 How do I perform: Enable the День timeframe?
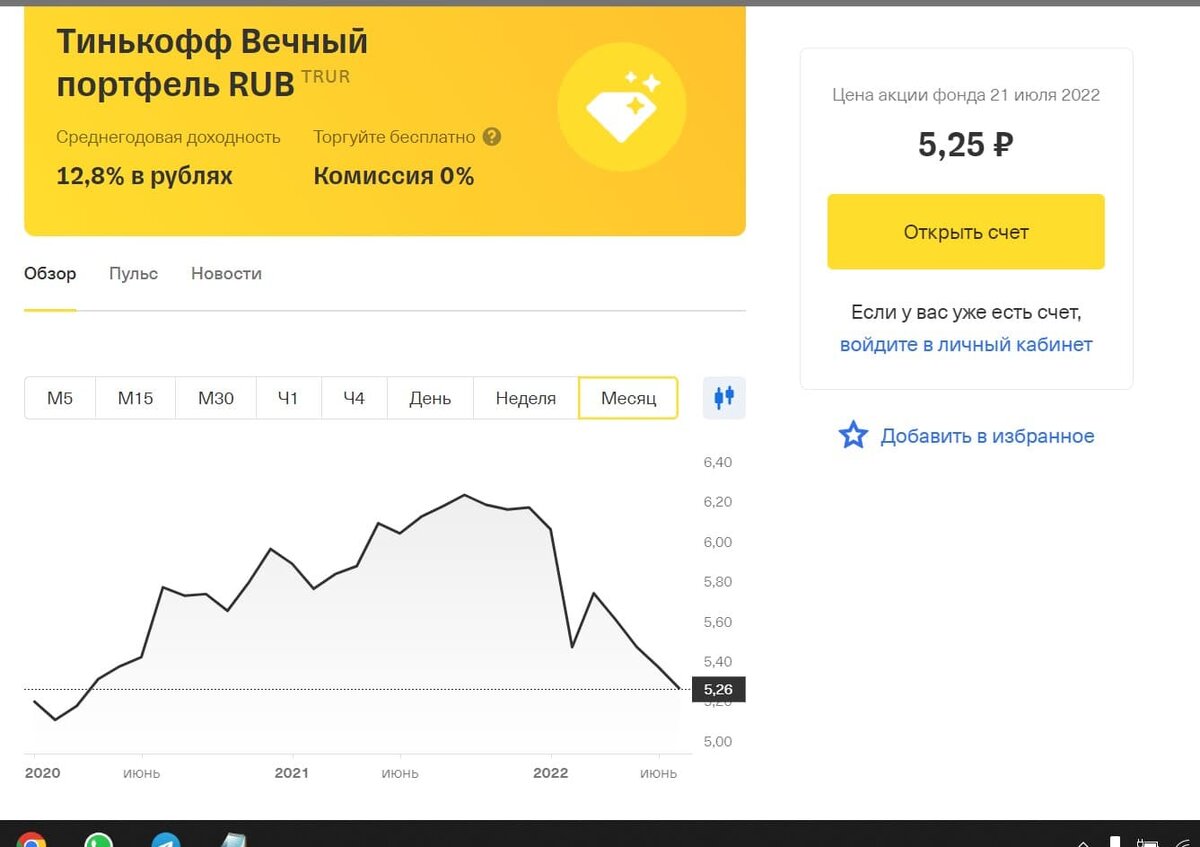pos(429,397)
